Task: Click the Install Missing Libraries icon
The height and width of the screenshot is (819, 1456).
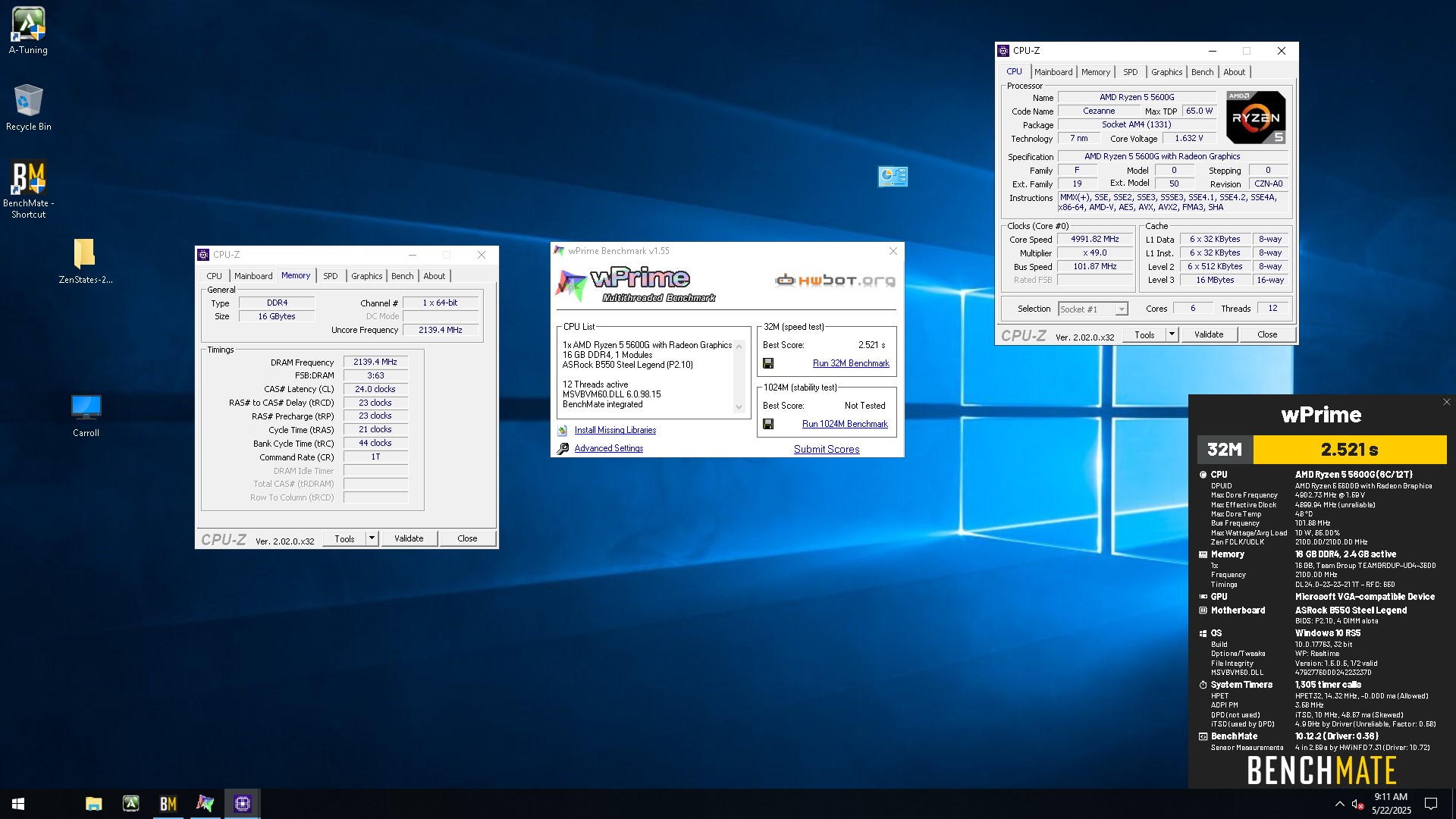Action: click(x=563, y=431)
